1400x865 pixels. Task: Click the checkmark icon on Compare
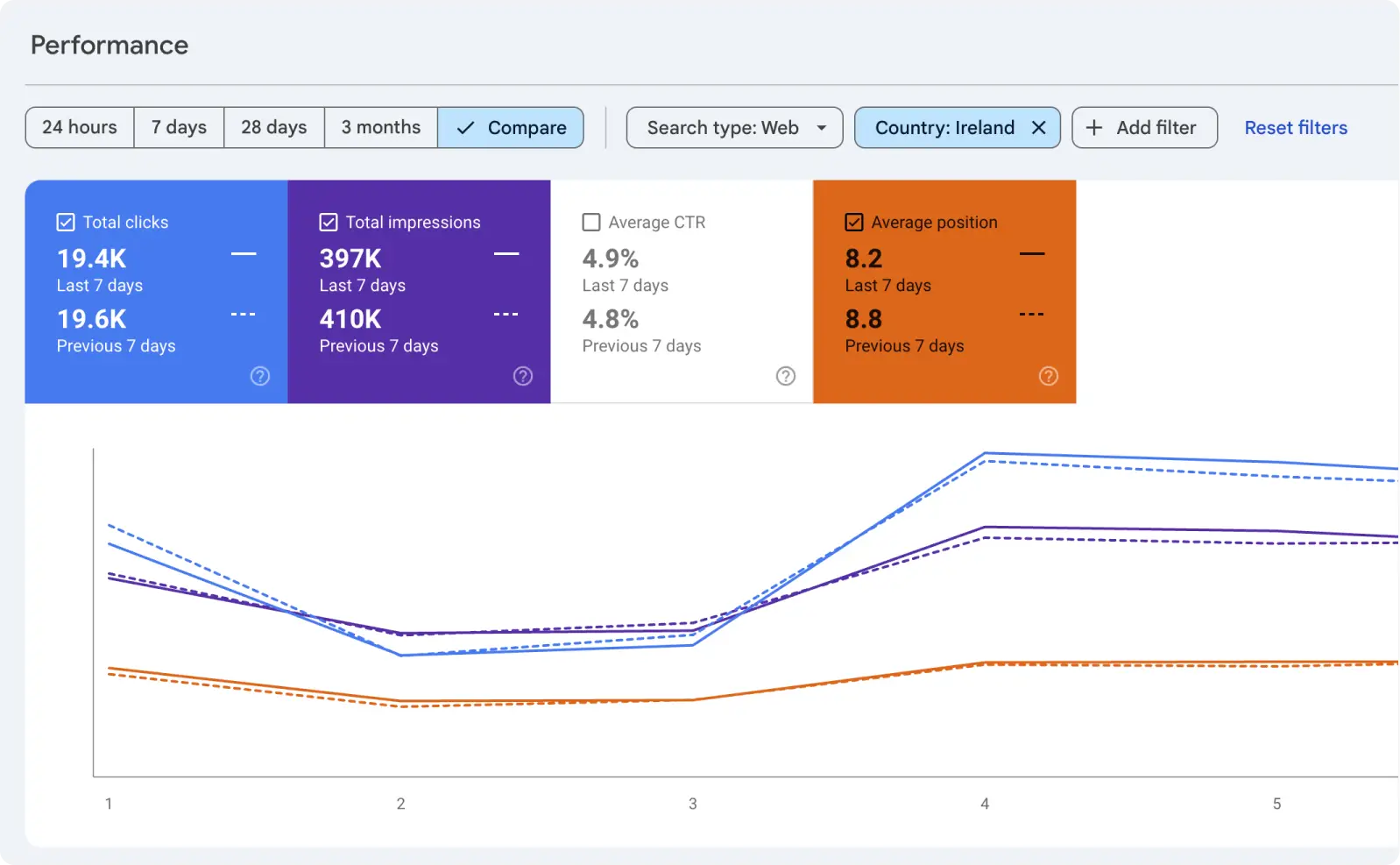pos(465,128)
